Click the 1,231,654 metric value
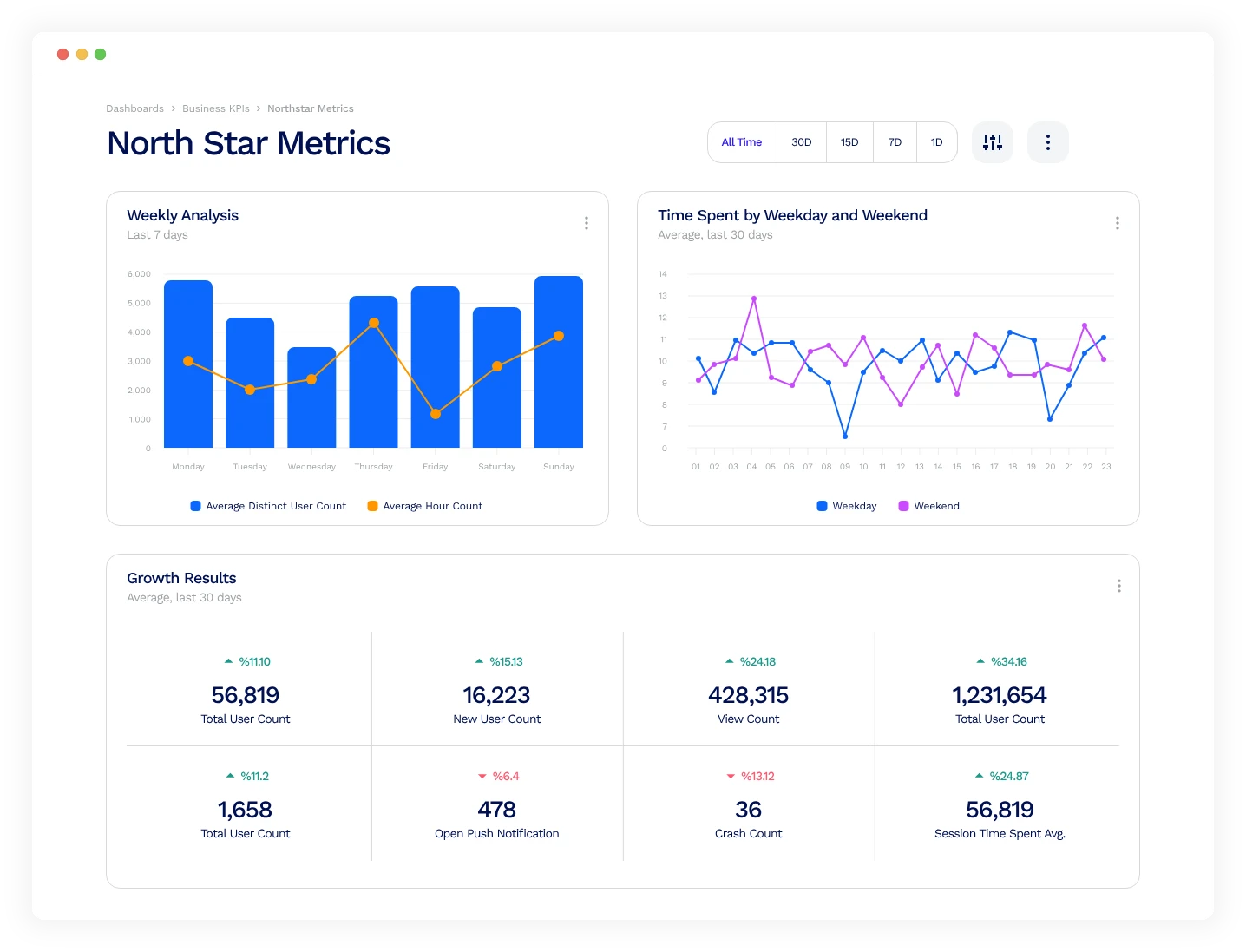1246x952 pixels. click(1000, 695)
